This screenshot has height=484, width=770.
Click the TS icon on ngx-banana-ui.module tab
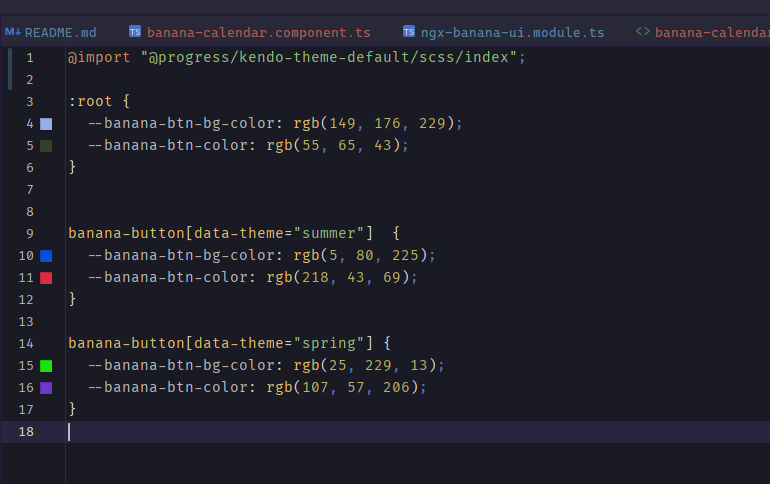click(409, 32)
